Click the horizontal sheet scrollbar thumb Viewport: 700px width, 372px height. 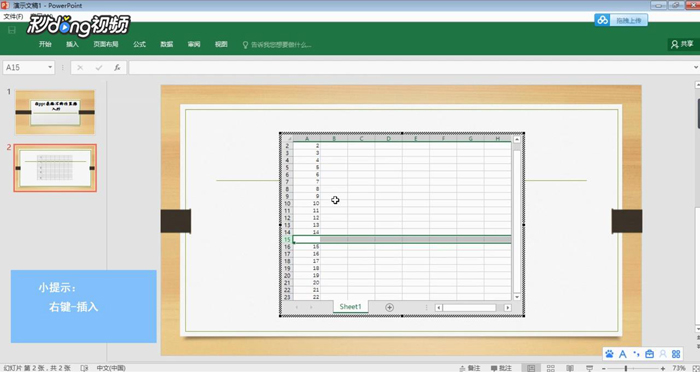[x=469, y=308]
